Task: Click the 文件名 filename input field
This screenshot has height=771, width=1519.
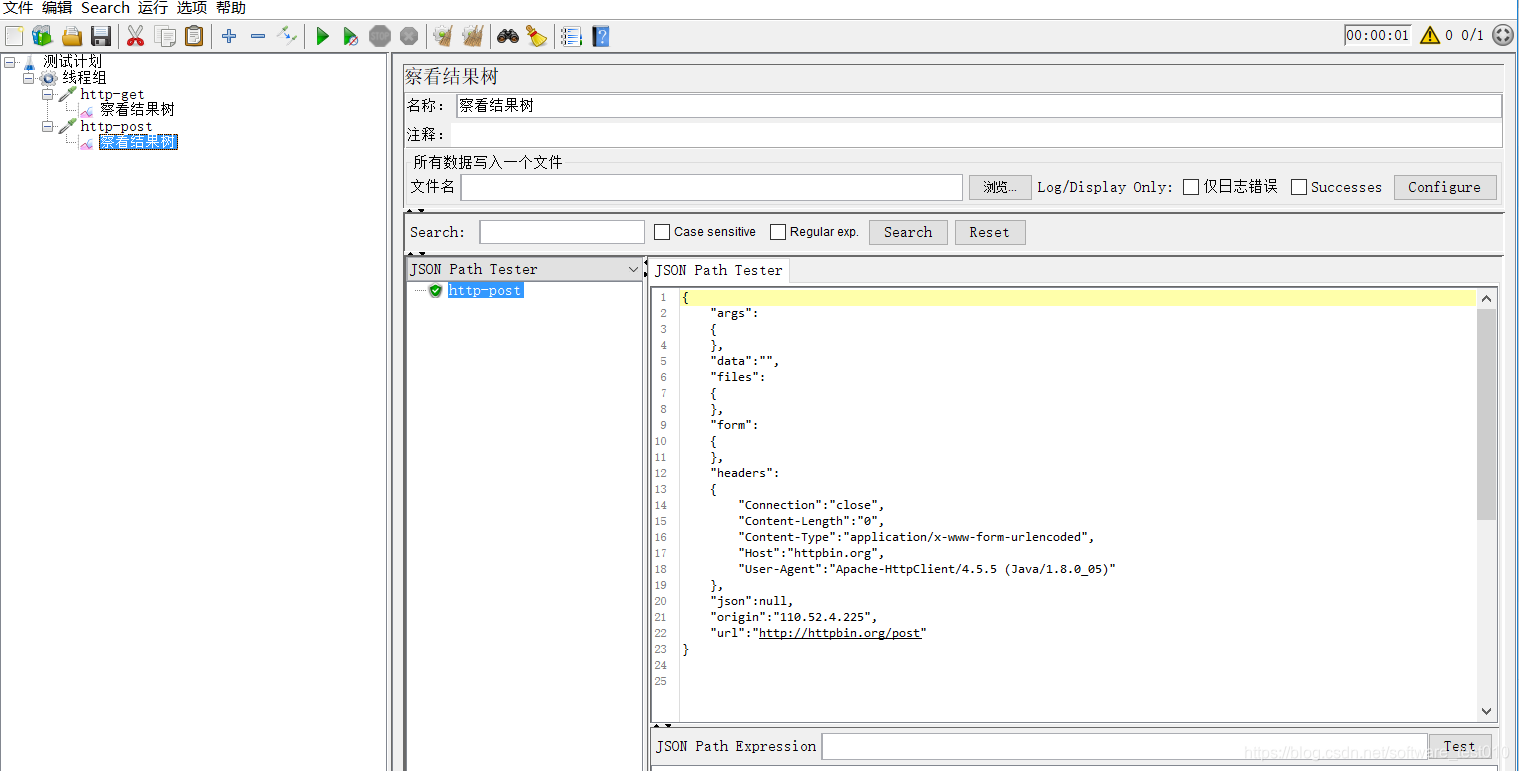Action: [x=712, y=187]
